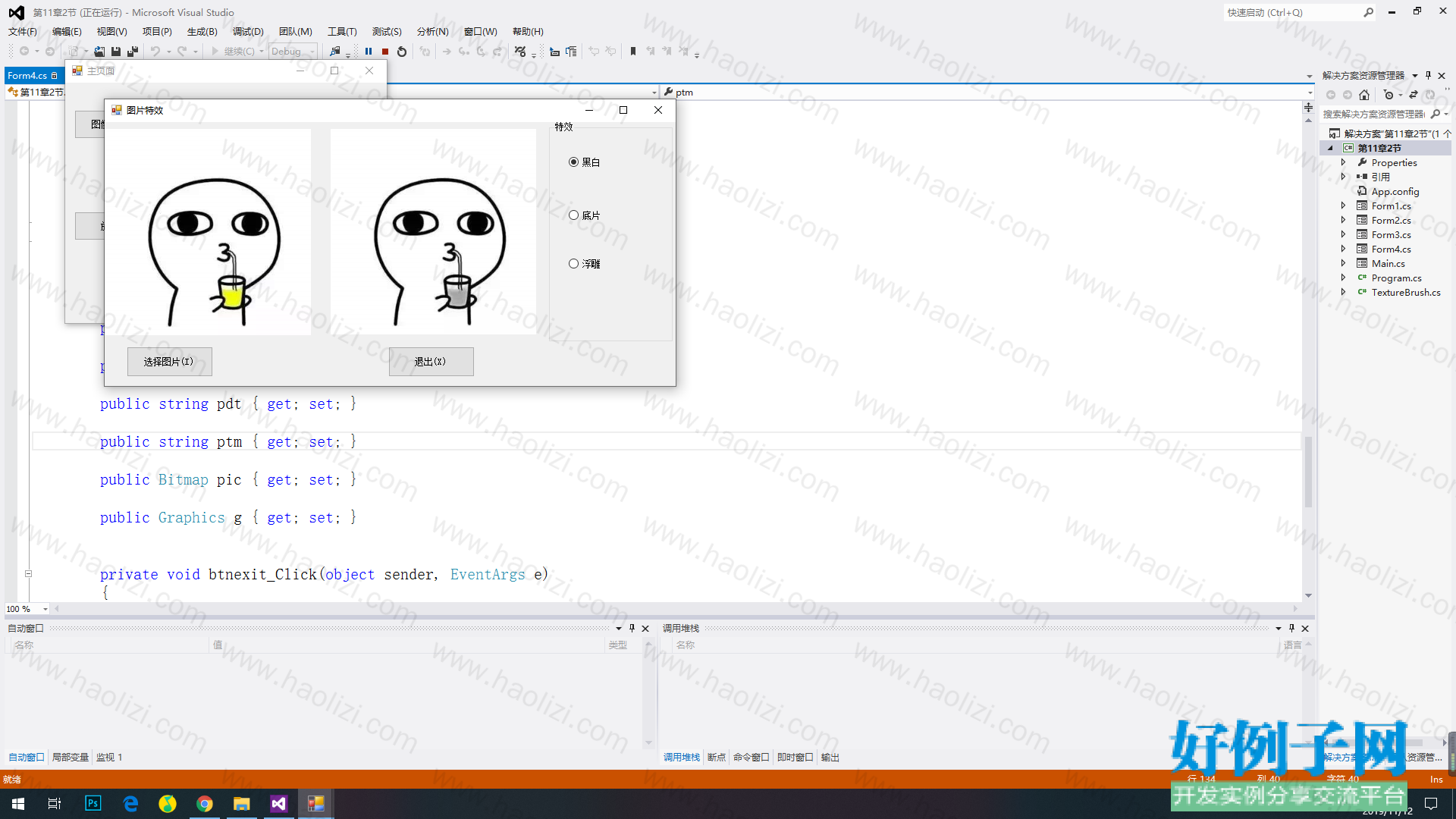Image resolution: width=1456 pixels, height=819 pixels.
Task: Expand Form3.cs node
Action: pyautogui.click(x=1343, y=234)
